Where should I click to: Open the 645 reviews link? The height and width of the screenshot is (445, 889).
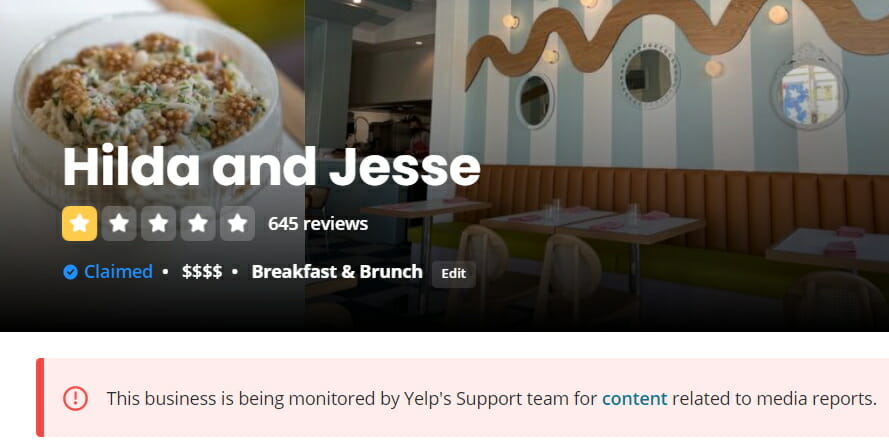[x=318, y=224]
